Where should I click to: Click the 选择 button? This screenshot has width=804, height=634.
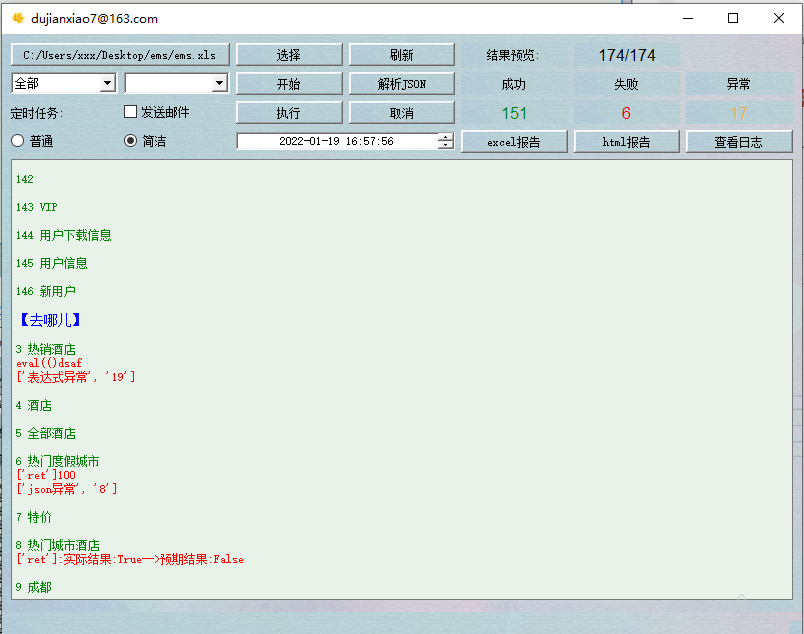(289, 55)
